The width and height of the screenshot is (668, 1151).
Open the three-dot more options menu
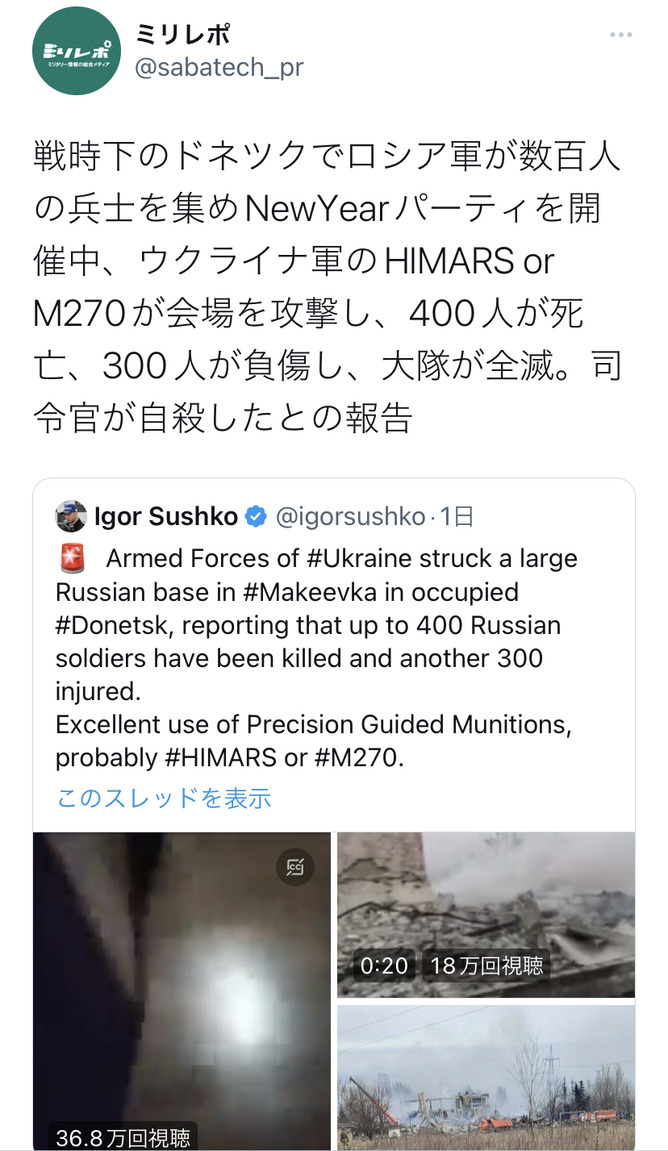(x=620, y=35)
